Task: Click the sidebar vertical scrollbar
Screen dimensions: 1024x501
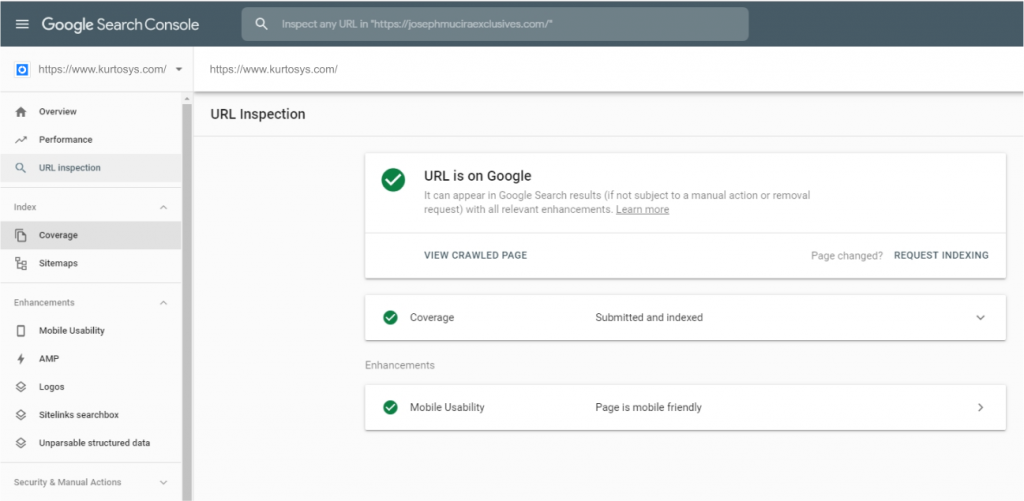Action: click(187, 300)
